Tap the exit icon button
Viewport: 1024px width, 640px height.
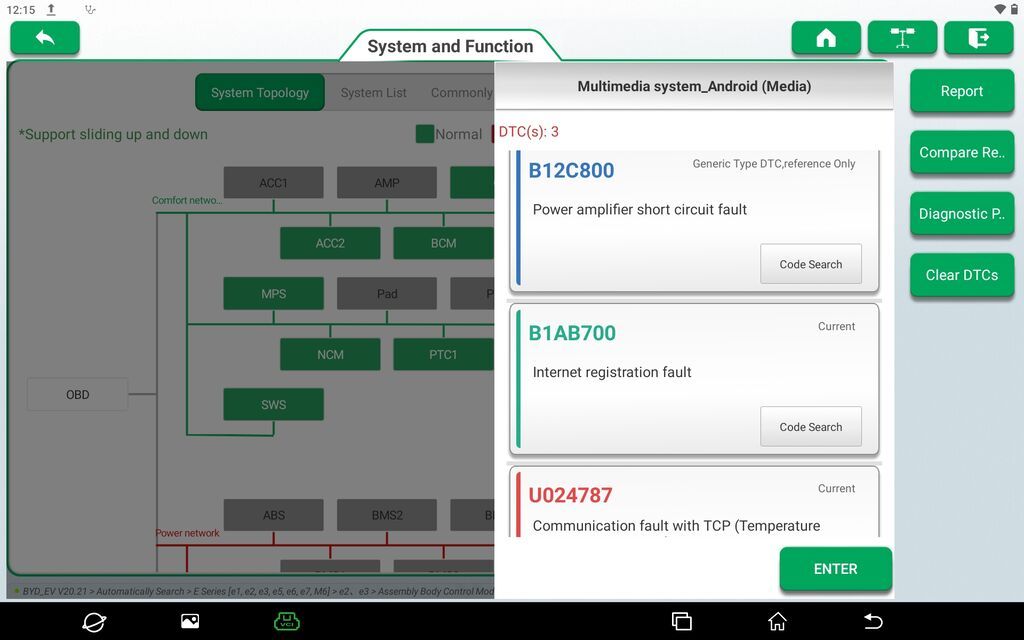point(978,38)
